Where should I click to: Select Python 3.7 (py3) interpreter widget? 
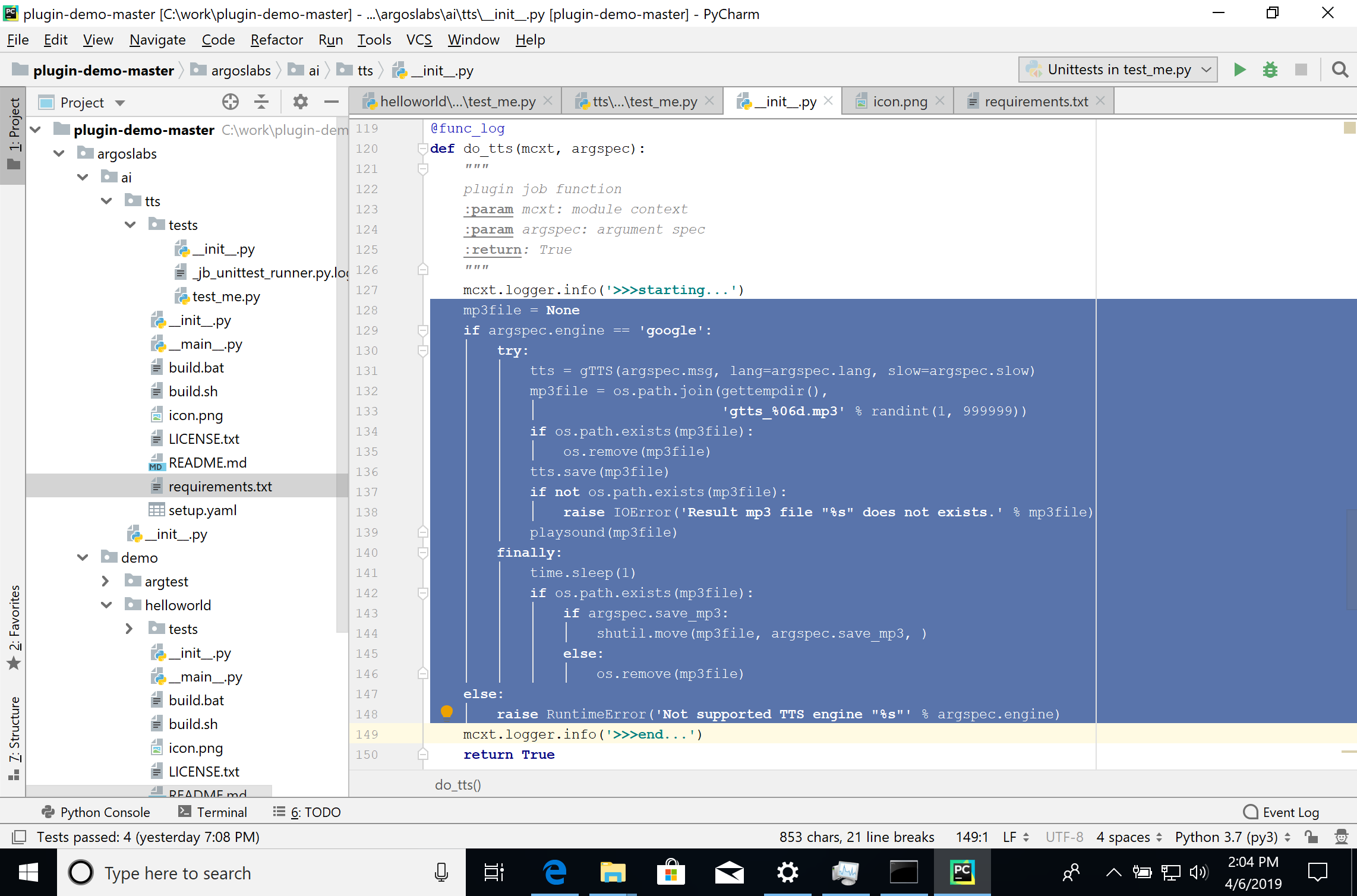click(1232, 837)
